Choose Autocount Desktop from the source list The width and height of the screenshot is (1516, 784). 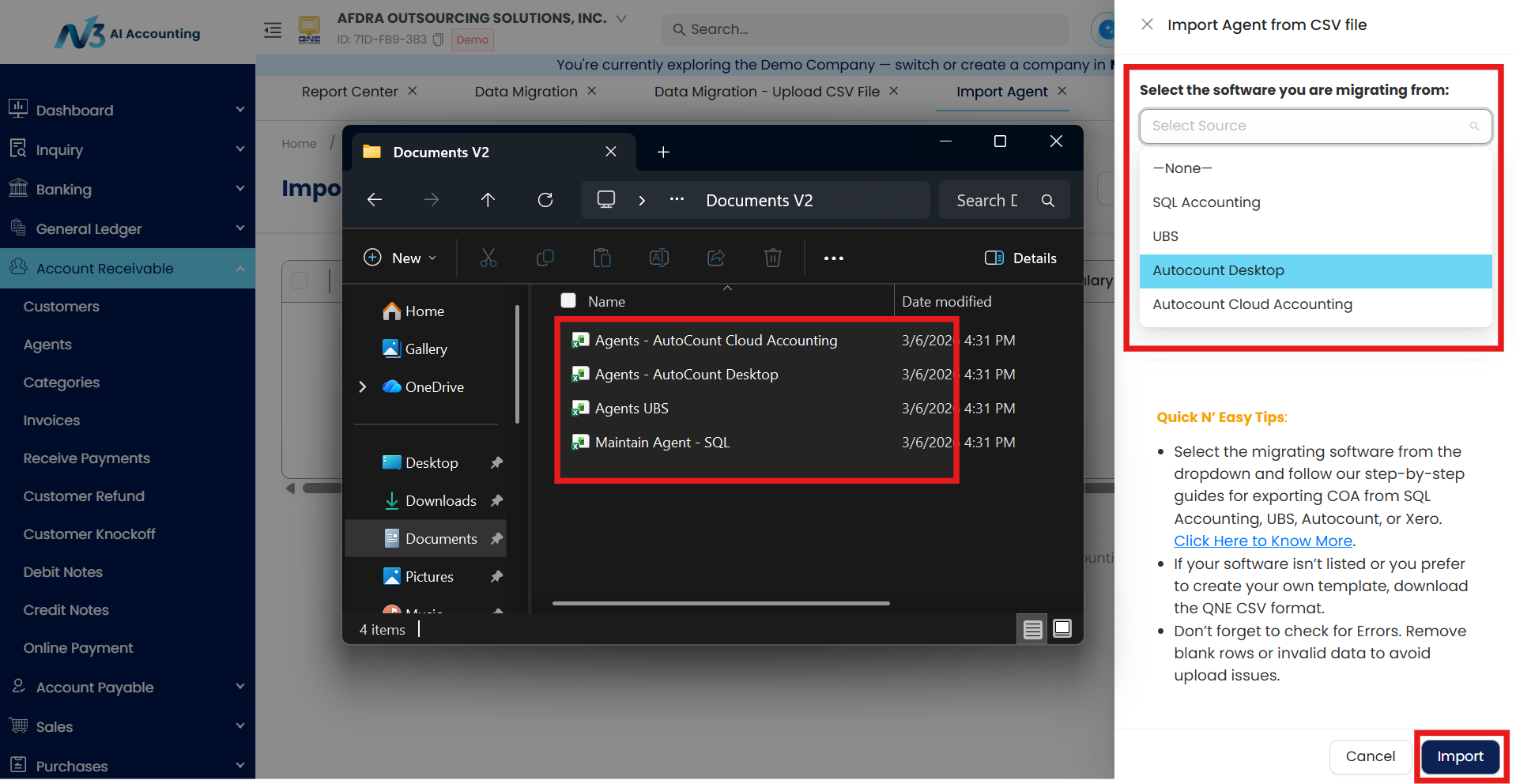[1315, 270]
